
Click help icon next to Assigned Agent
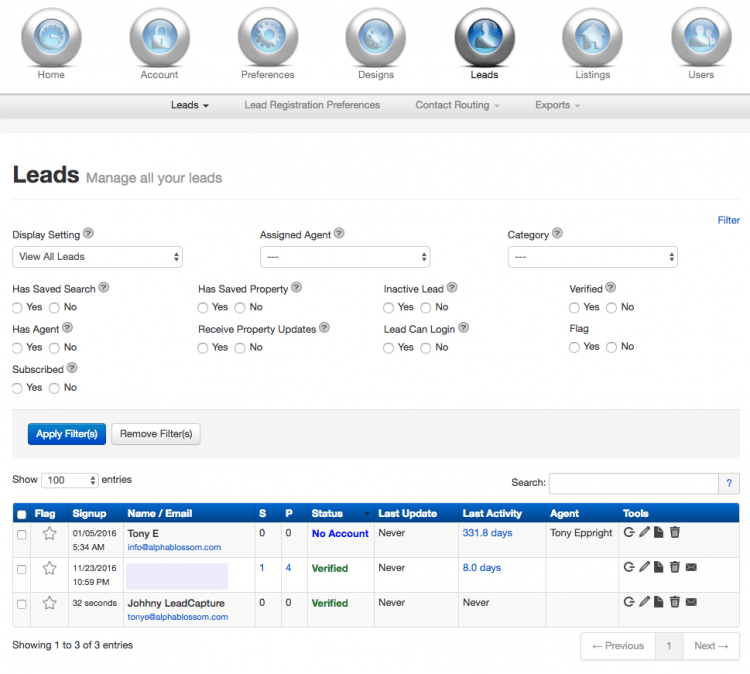click(339, 233)
